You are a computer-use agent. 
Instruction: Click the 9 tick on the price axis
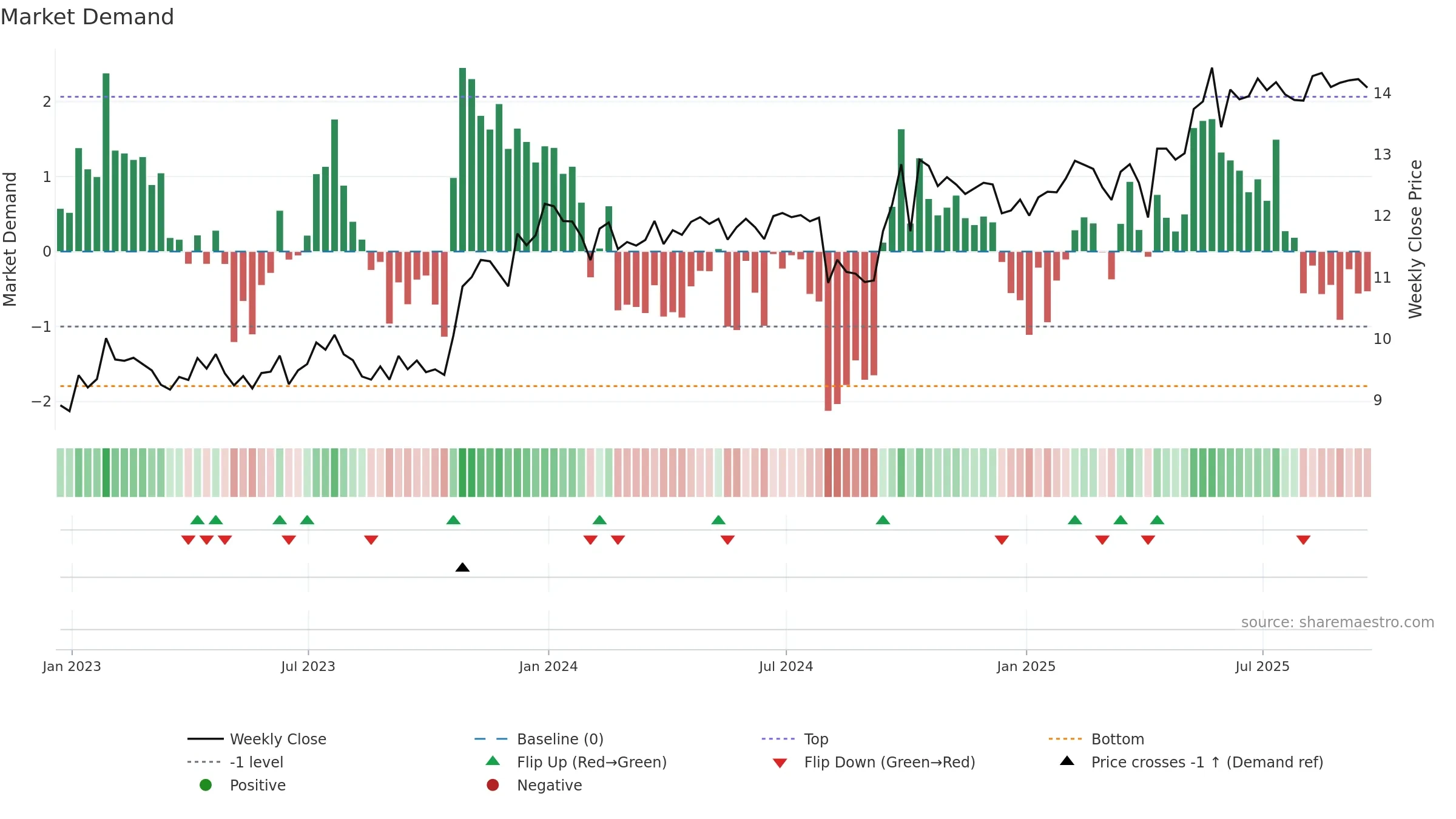[1378, 400]
